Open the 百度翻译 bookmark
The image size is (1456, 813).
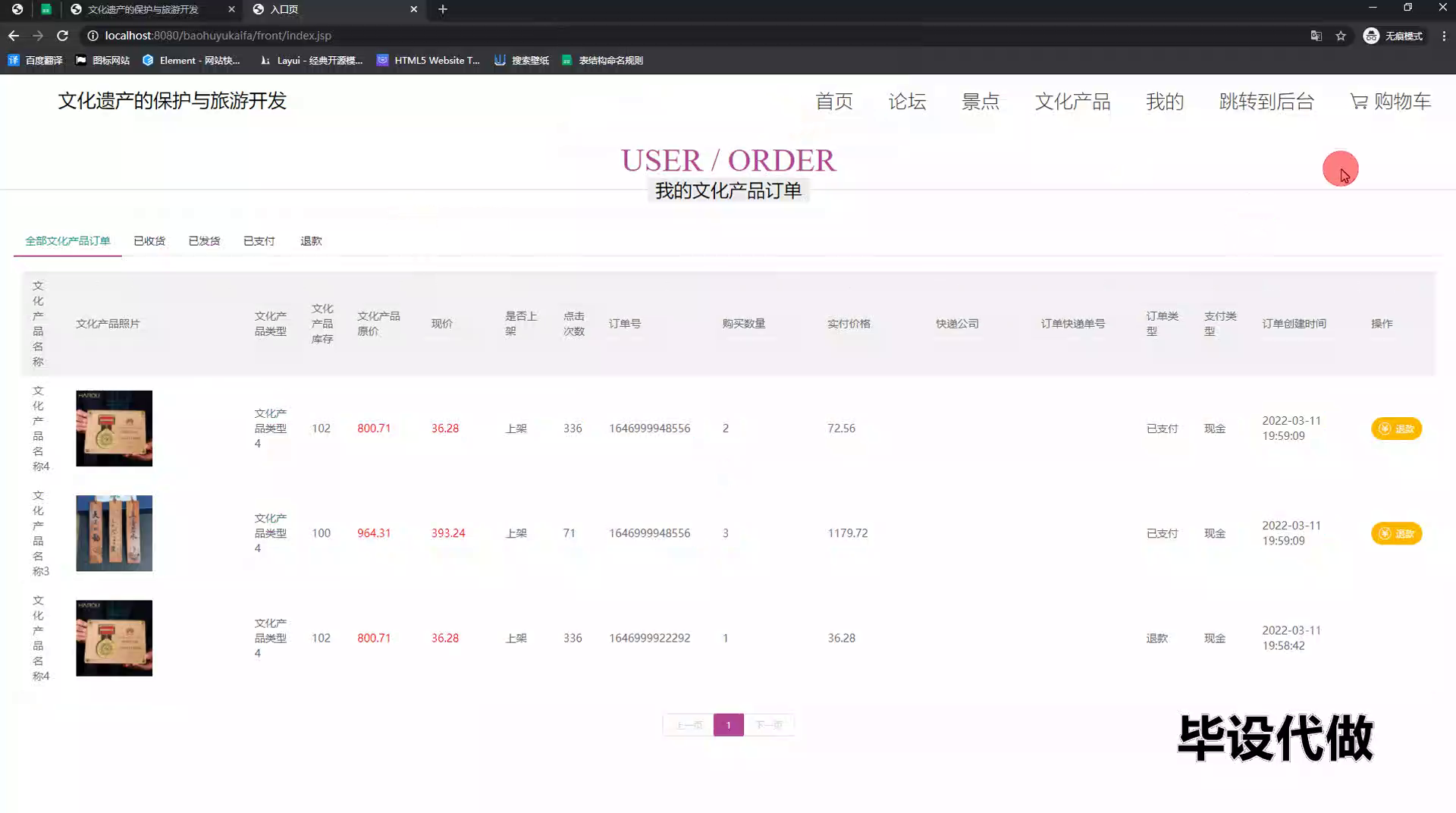pyautogui.click(x=36, y=61)
